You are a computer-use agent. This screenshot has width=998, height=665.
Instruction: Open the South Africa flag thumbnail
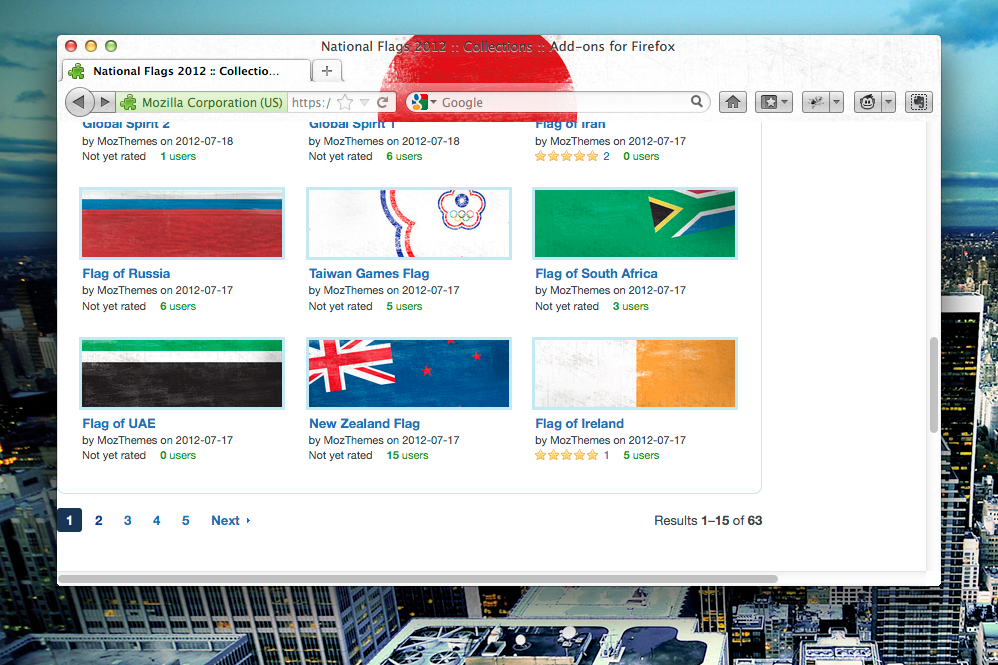[635, 223]
